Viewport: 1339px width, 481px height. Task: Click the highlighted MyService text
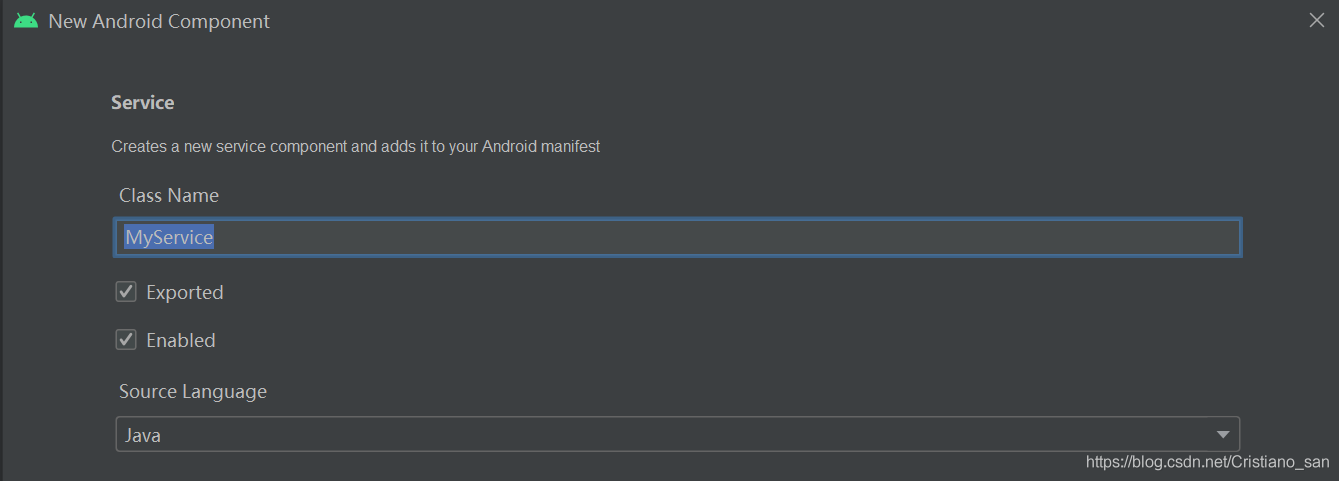pyautogui.click(x=169, y=238)
